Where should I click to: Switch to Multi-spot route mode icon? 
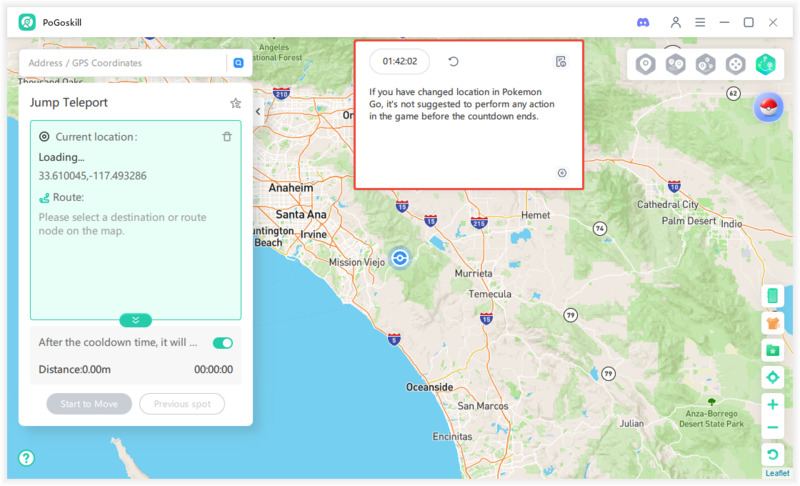tap(706, 65)
